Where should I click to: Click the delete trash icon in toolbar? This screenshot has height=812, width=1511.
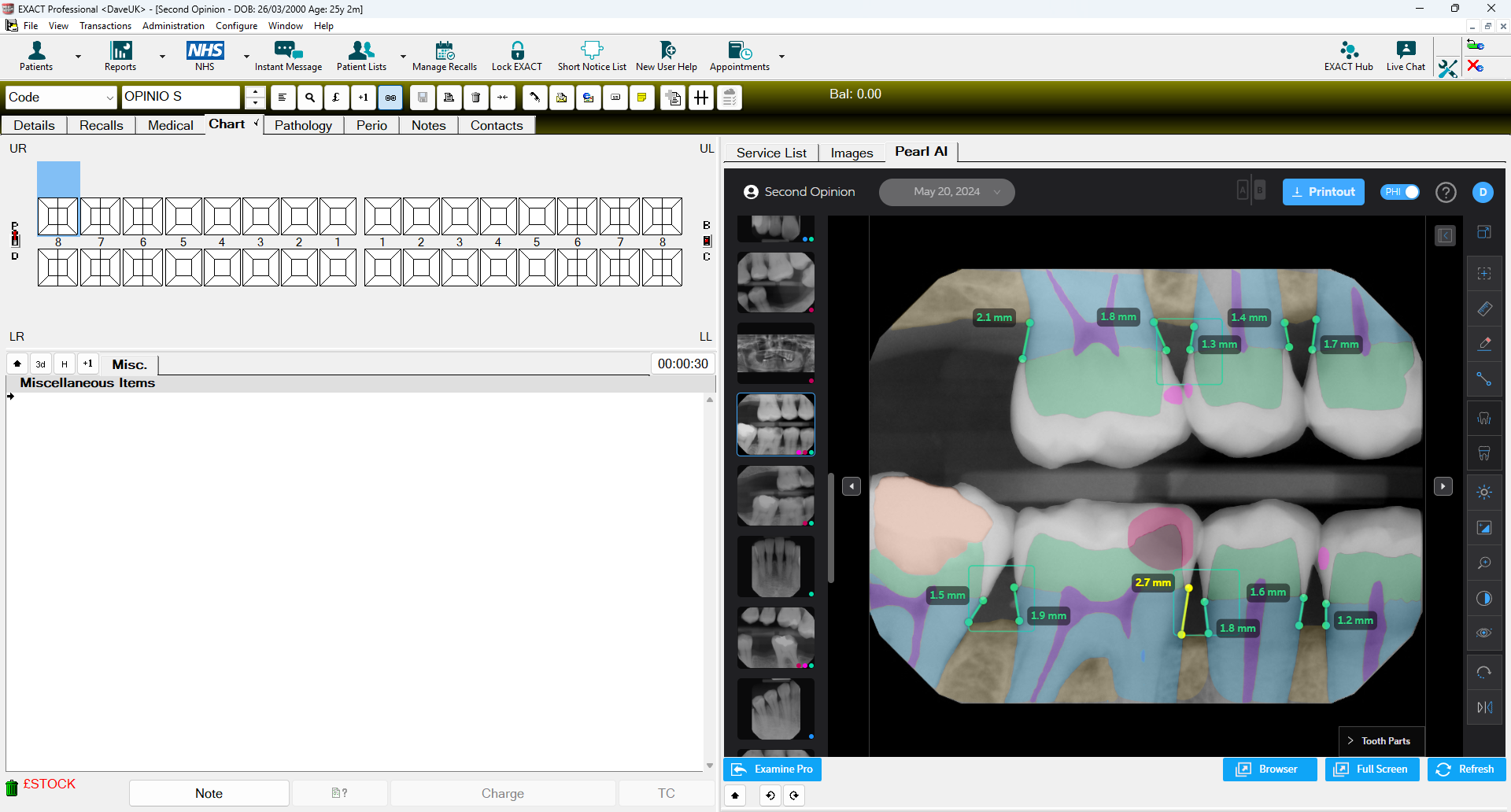476,98
